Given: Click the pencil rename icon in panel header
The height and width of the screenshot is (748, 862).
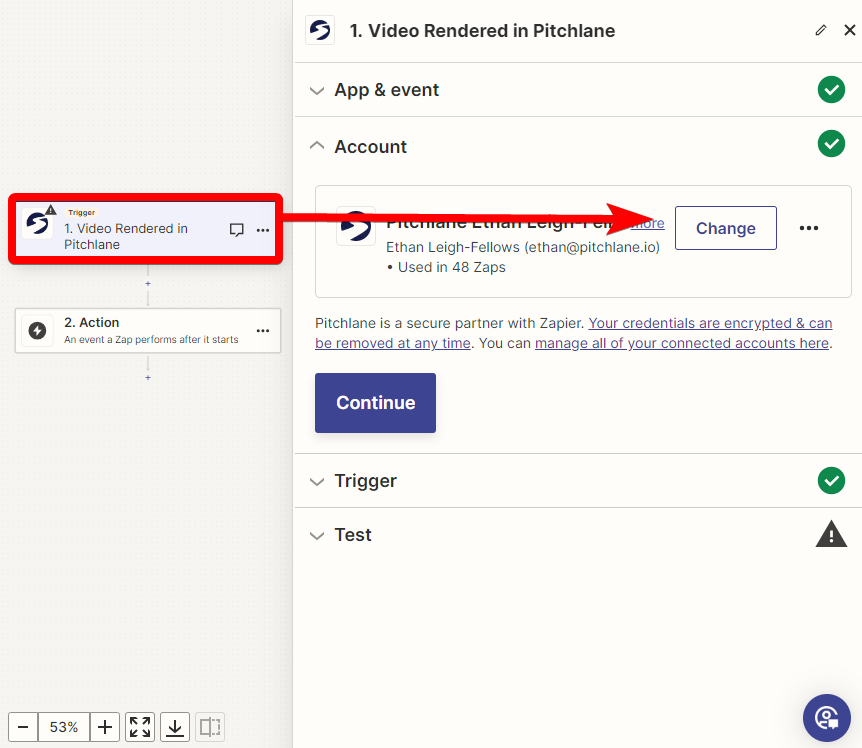Looking at the screenshot, I should tap(820, 30).
